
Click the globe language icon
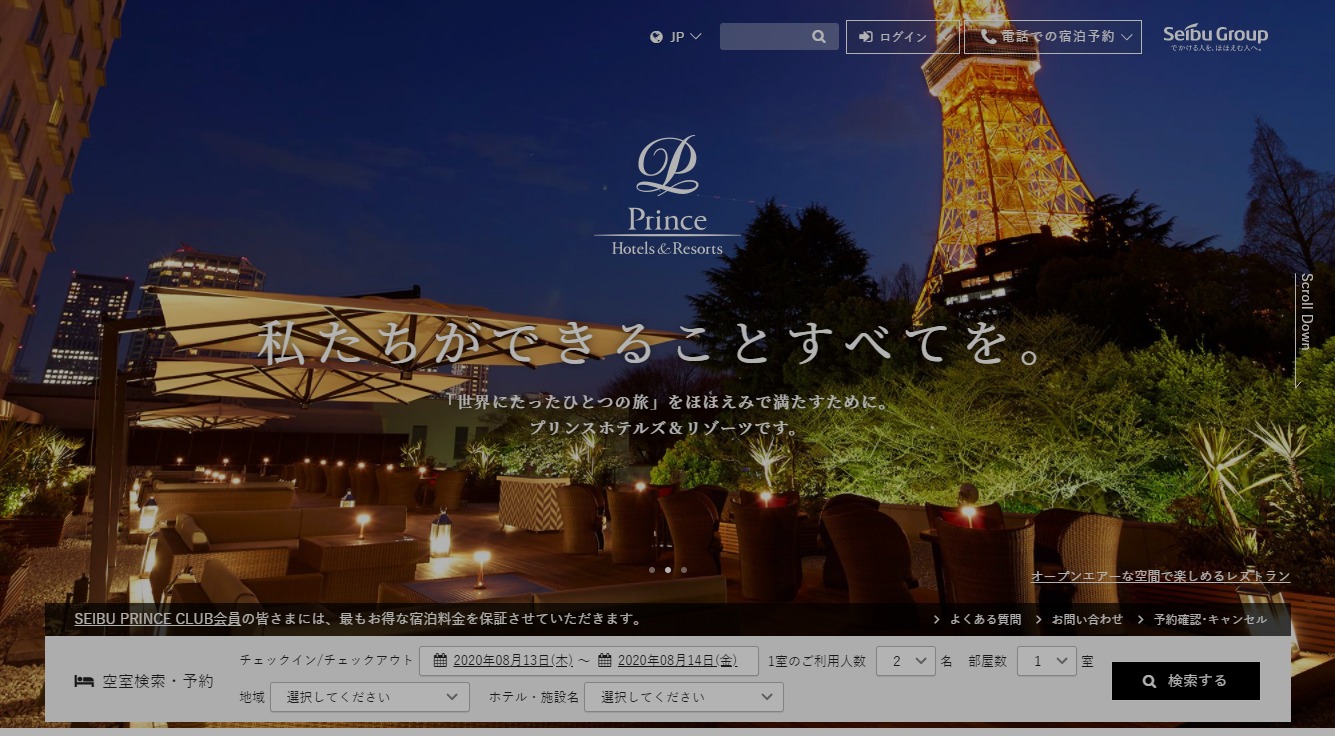(x=656, y=37)
